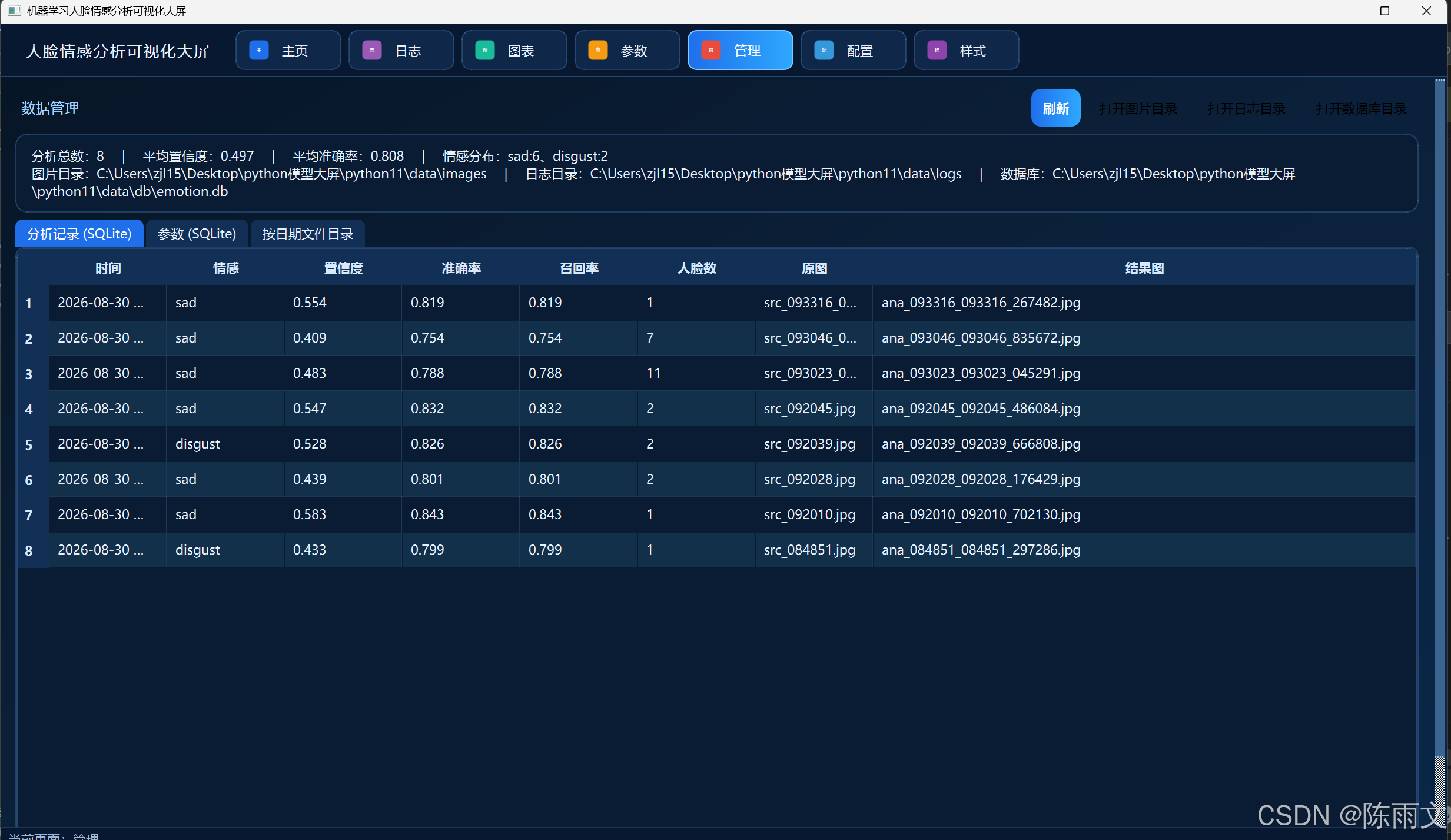This screenshot has width=1451, height=840.
Task: Go to the 日志 page label
Action: click(x=408, y=51)
